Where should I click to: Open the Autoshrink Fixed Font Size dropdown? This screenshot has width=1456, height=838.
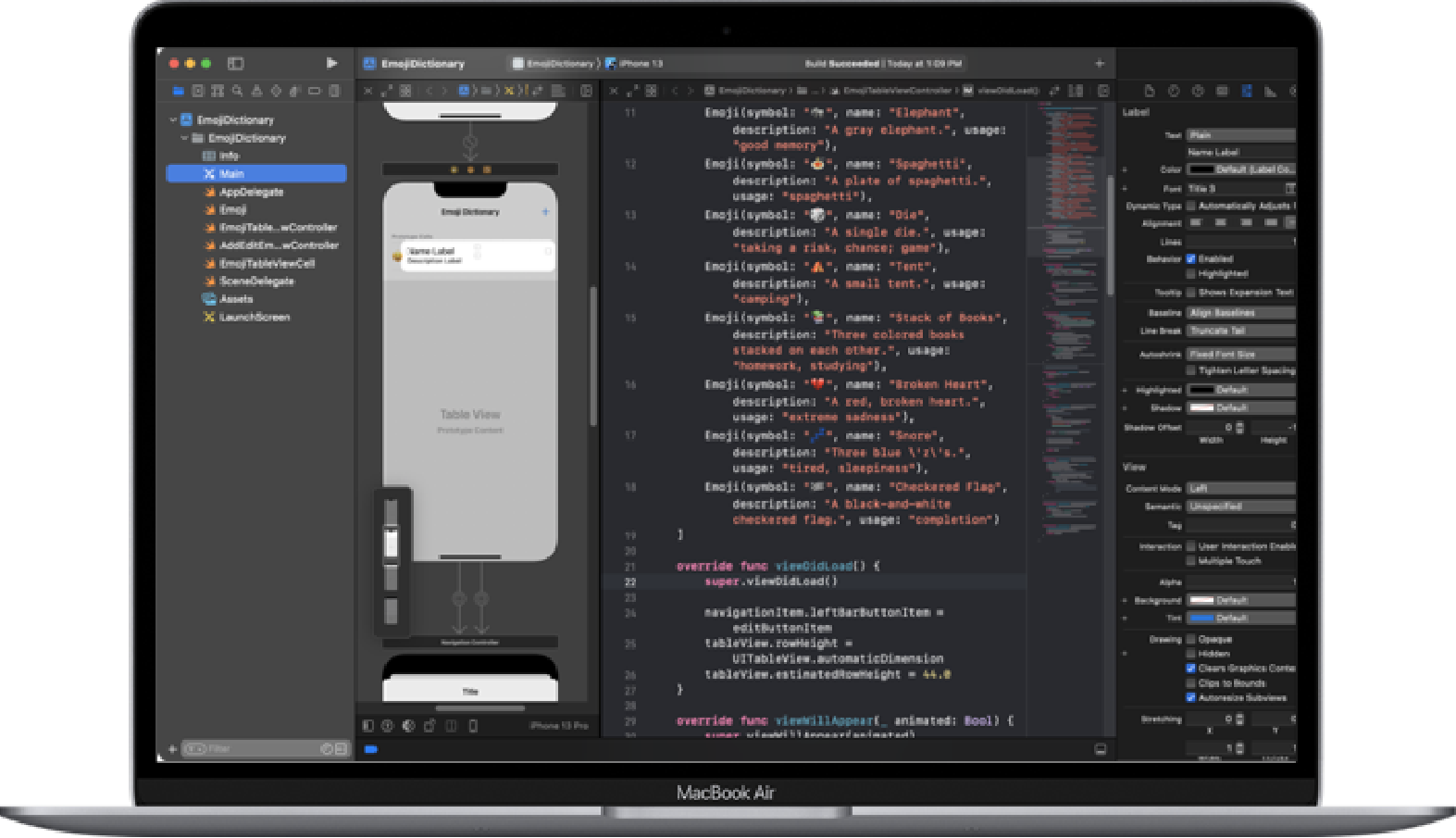[x=1241, y=355]
